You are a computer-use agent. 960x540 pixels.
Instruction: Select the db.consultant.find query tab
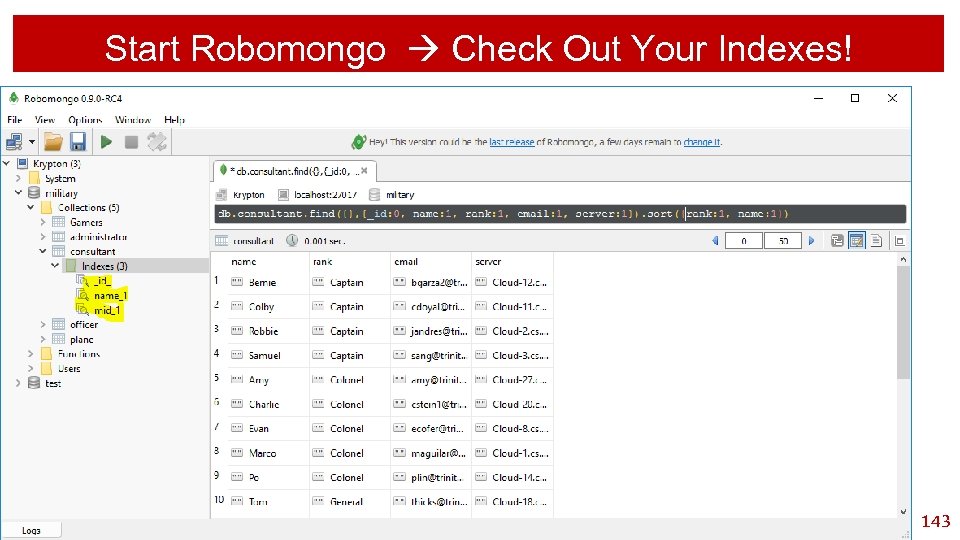click(293, 171)
